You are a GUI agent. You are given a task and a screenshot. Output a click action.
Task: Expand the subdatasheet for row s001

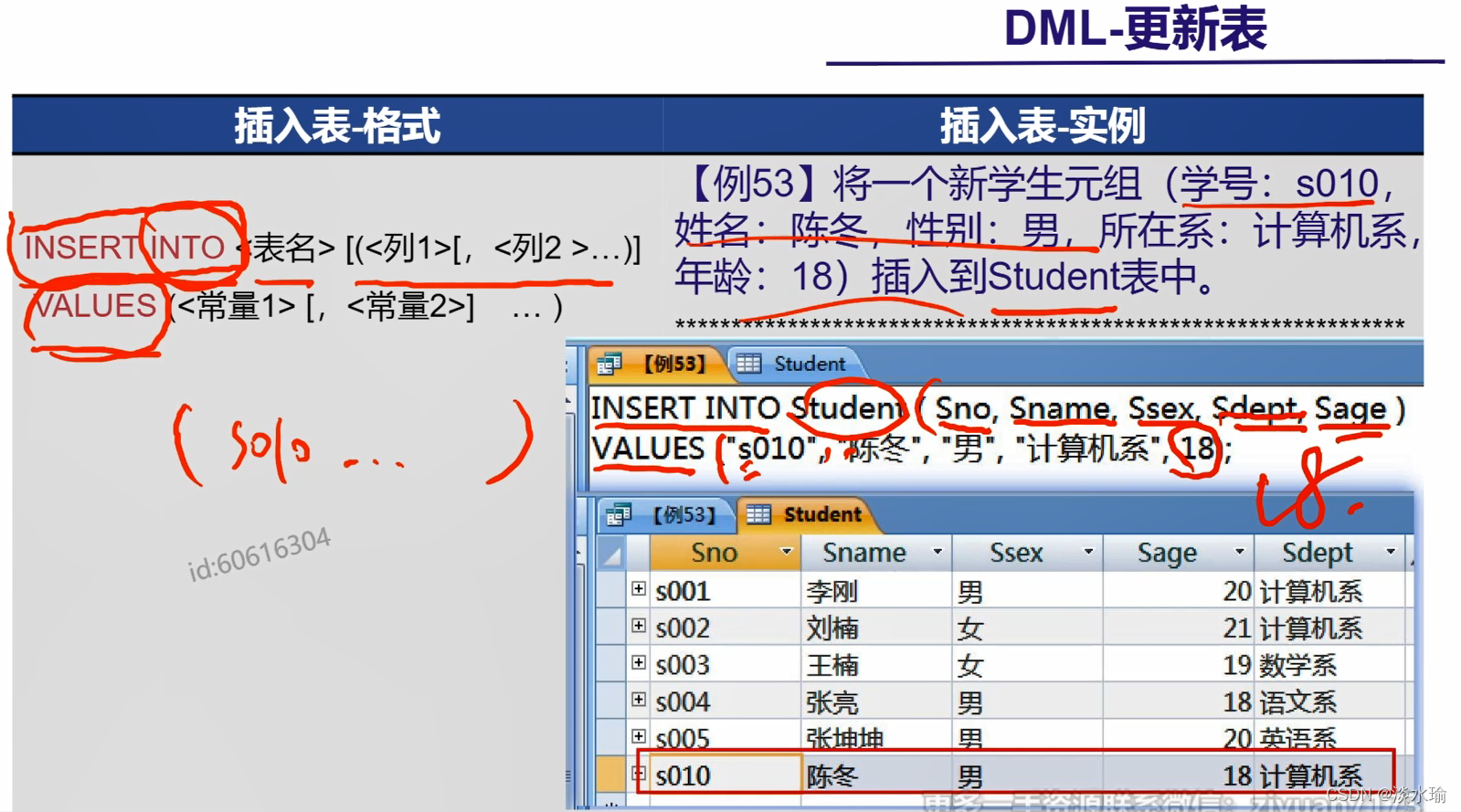tap(639, 589)
